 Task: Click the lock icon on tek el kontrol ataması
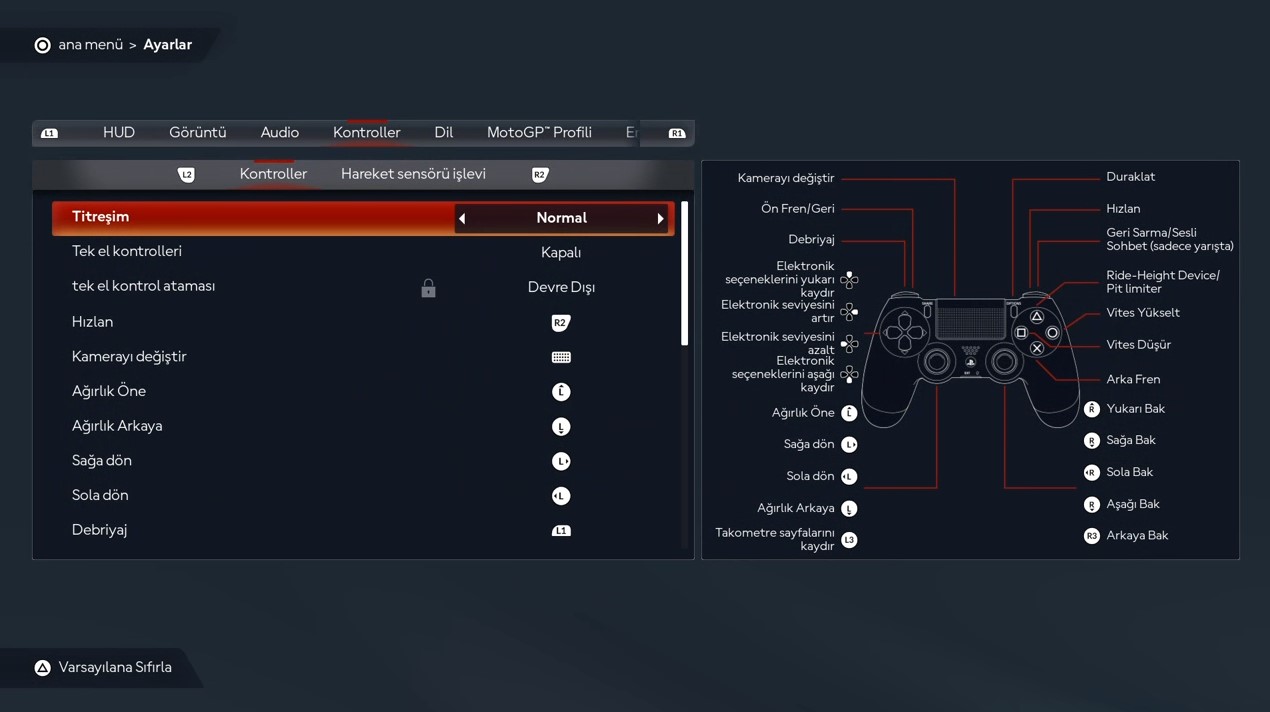click(x=428, y=288)
